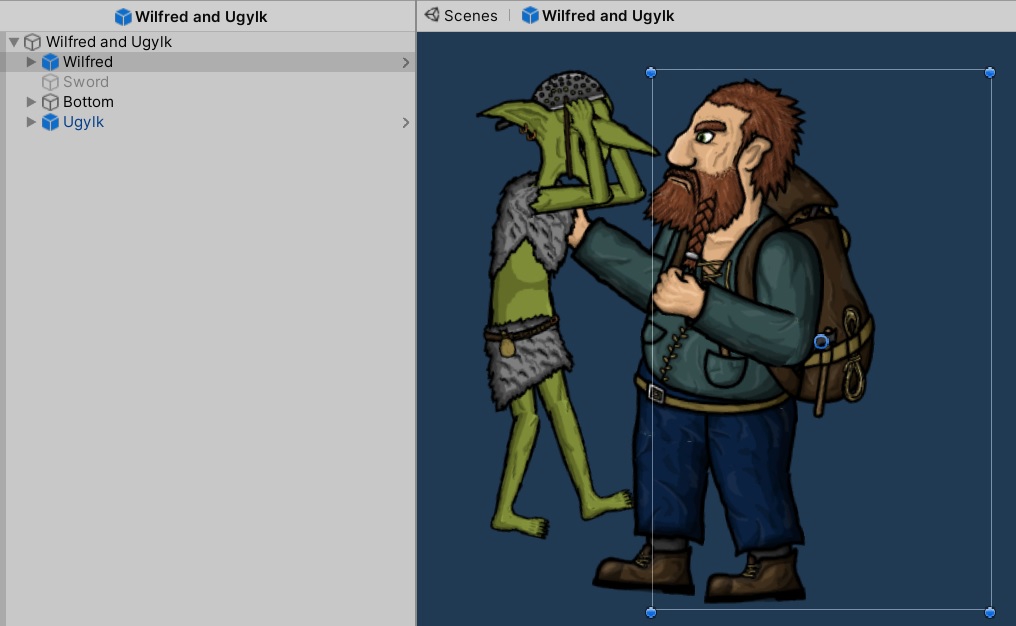Click the blue Ugylk prefab cube icon

(50, 122)
